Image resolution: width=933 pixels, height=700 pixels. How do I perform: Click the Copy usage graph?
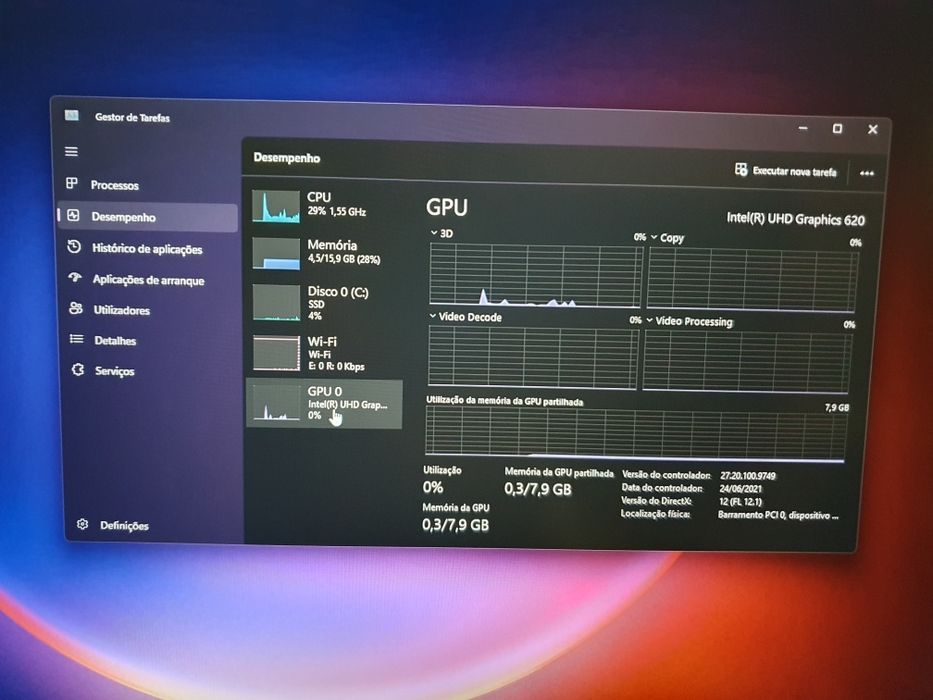click(x=752, y=280)
